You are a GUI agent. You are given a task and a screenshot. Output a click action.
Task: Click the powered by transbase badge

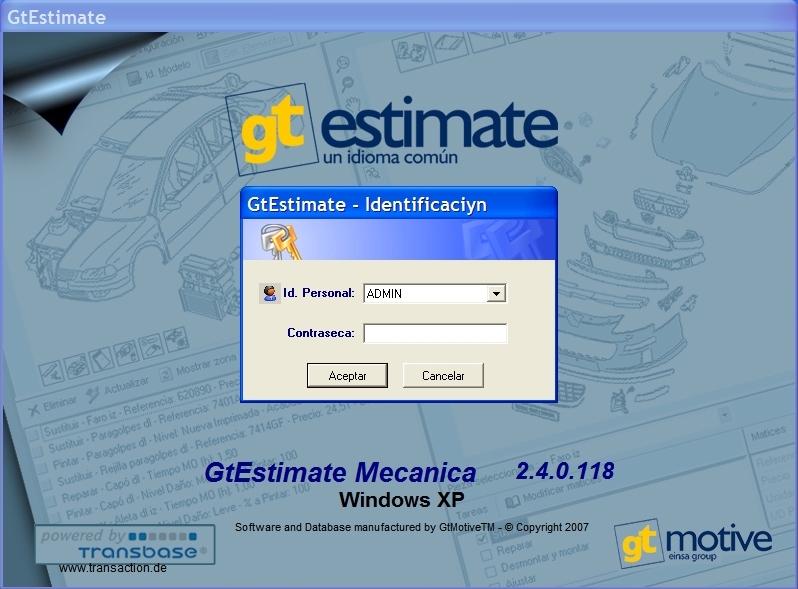click(x=125, y=544)
